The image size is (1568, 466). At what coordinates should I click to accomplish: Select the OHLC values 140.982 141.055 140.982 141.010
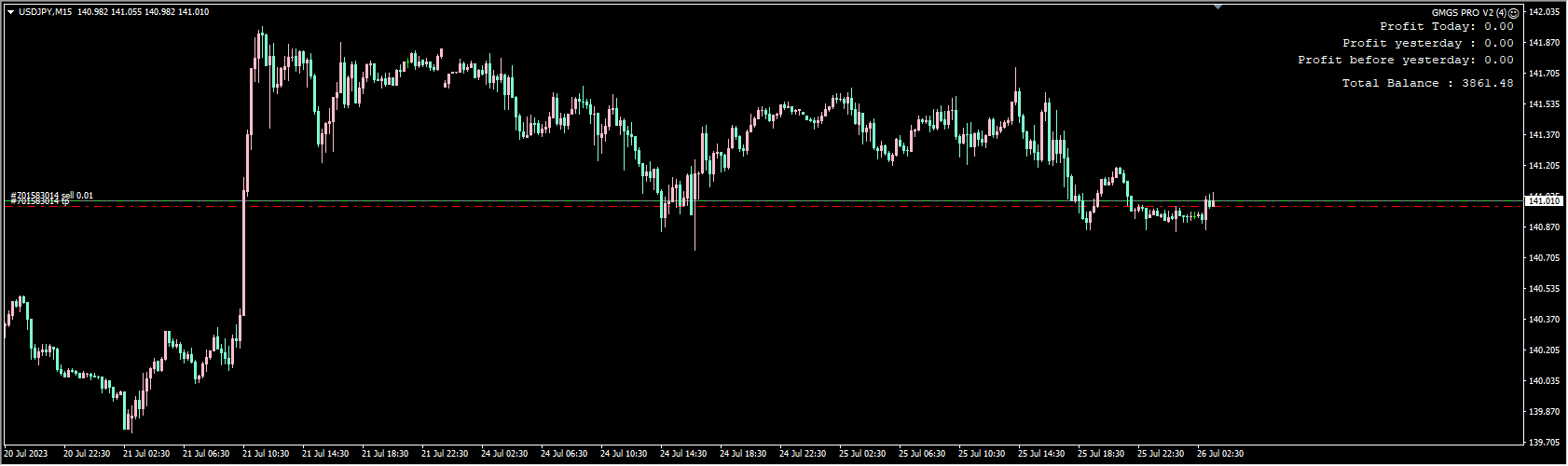point(143,12)
